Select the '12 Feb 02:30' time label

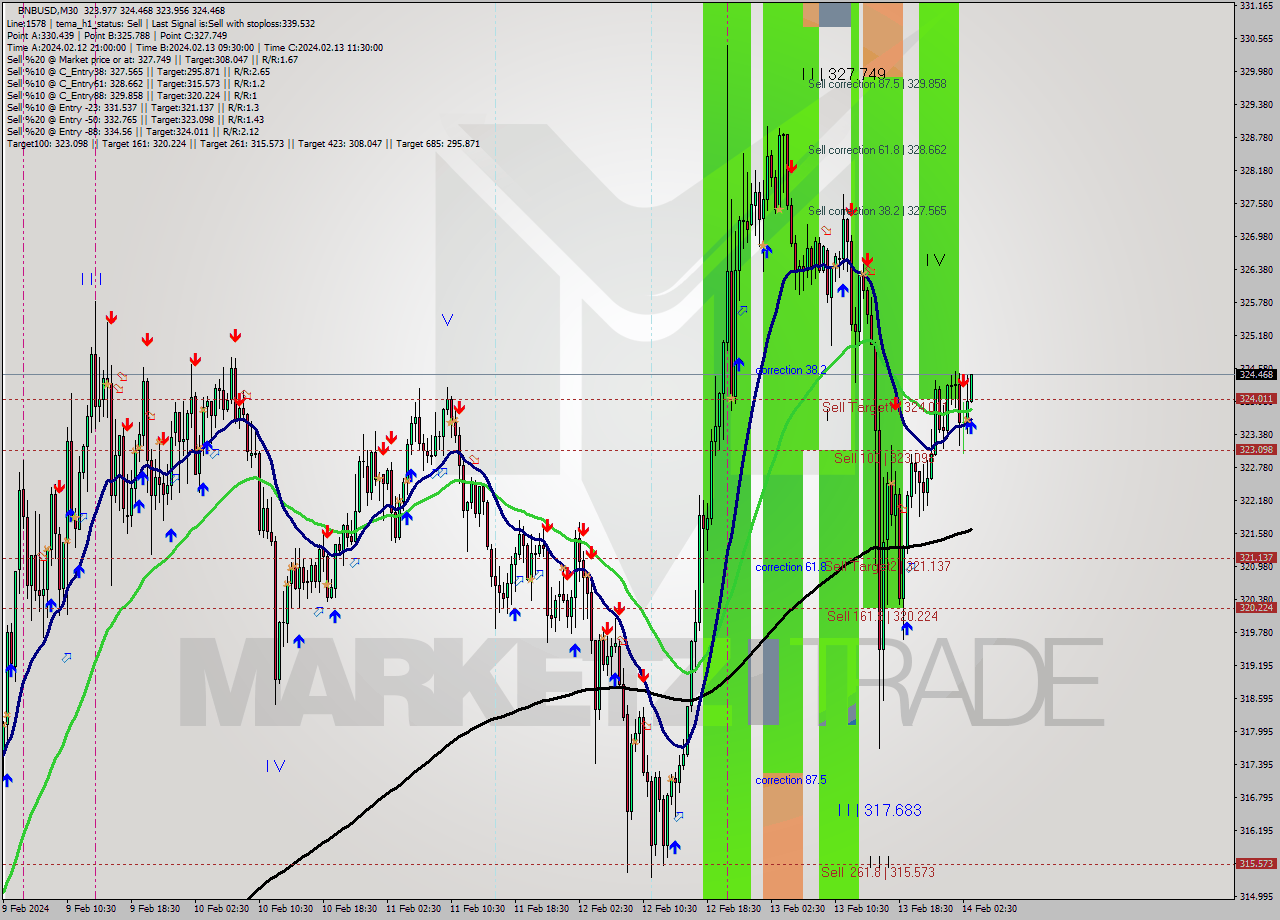[x=605, y=909]
